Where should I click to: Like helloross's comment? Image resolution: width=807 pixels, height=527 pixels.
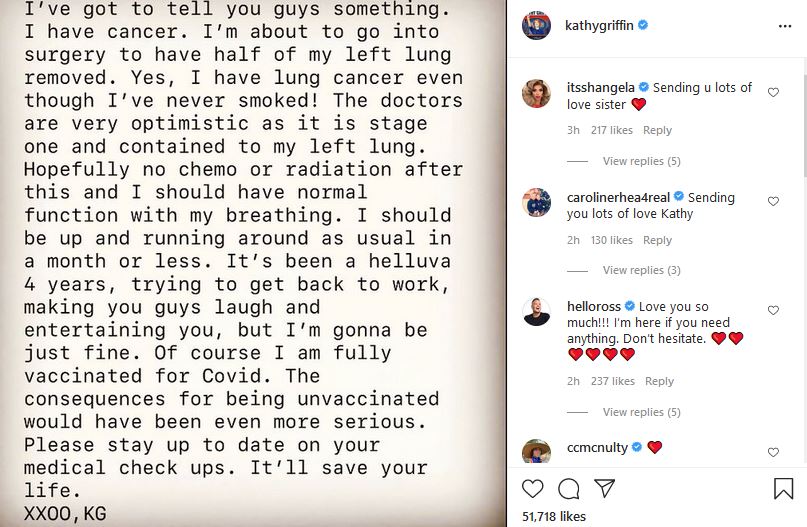(773, 310)
